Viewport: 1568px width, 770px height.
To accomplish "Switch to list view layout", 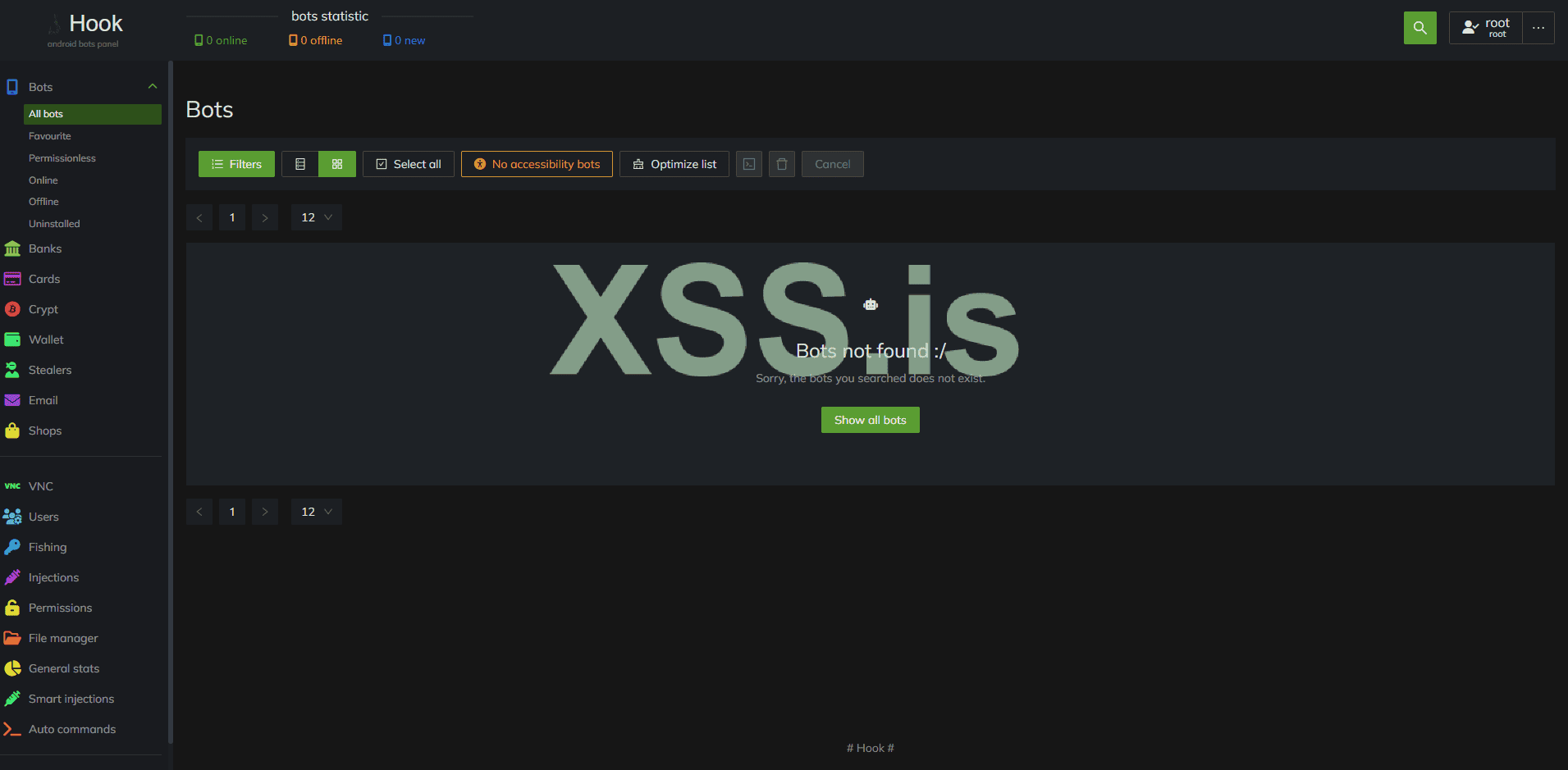I will 300,164.
